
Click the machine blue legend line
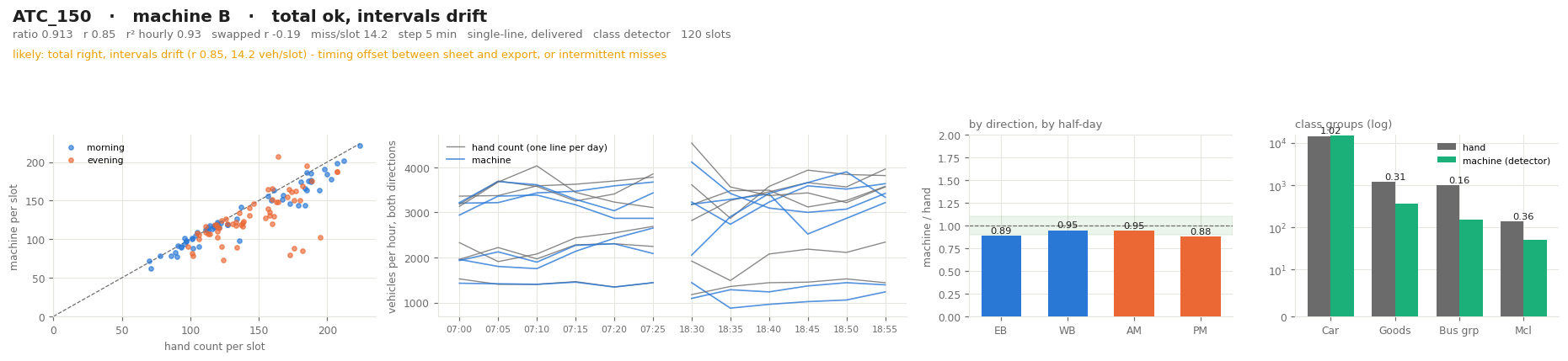click(x=456, y=160)
